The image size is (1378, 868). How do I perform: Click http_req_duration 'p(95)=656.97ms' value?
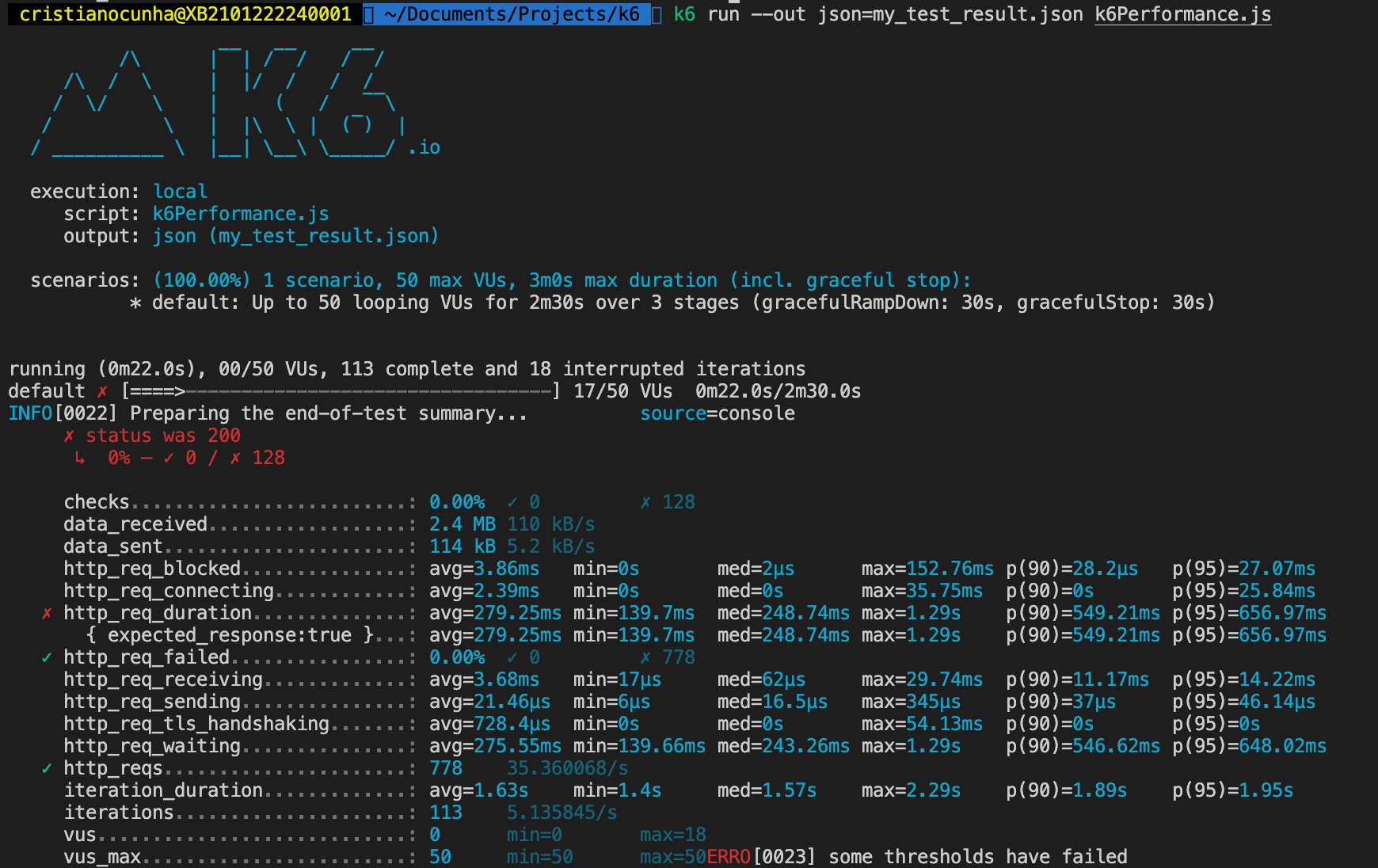click(x=1249, y=613)
